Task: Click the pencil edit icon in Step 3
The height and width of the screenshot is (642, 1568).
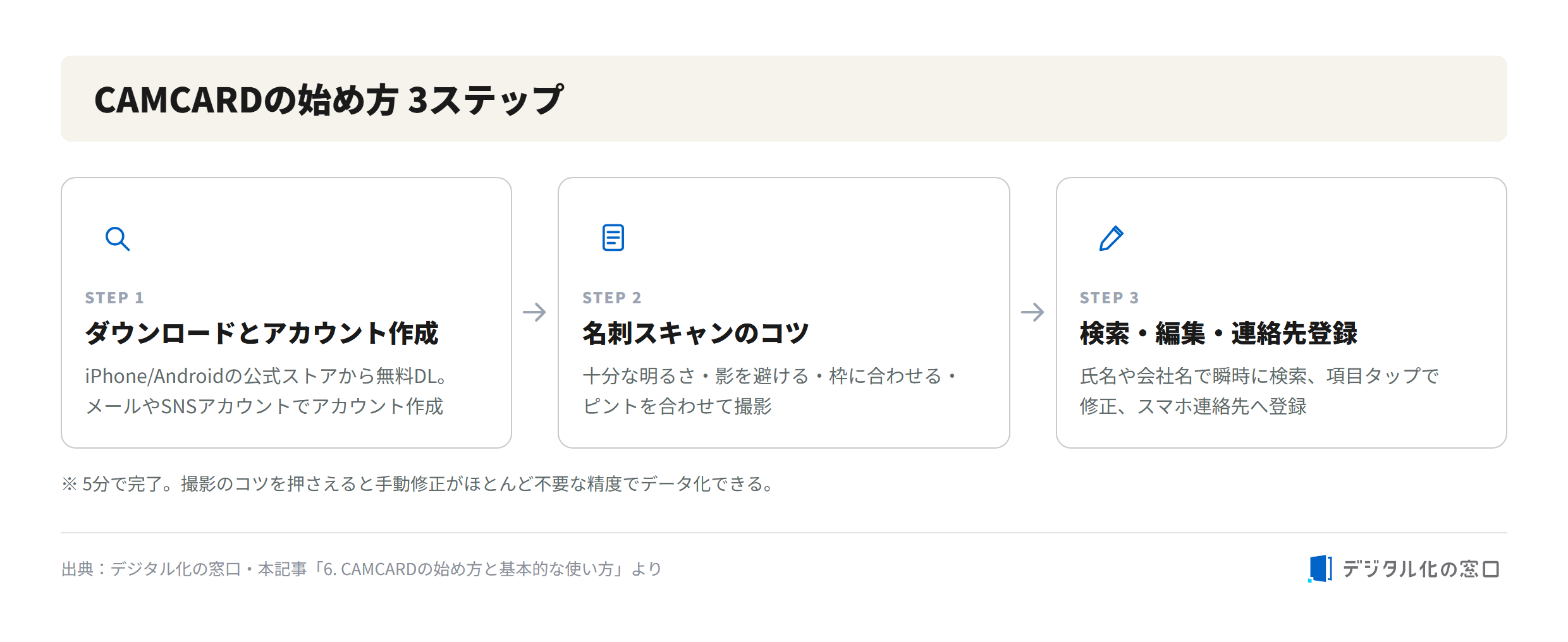Action: (x=1111, y=238)
